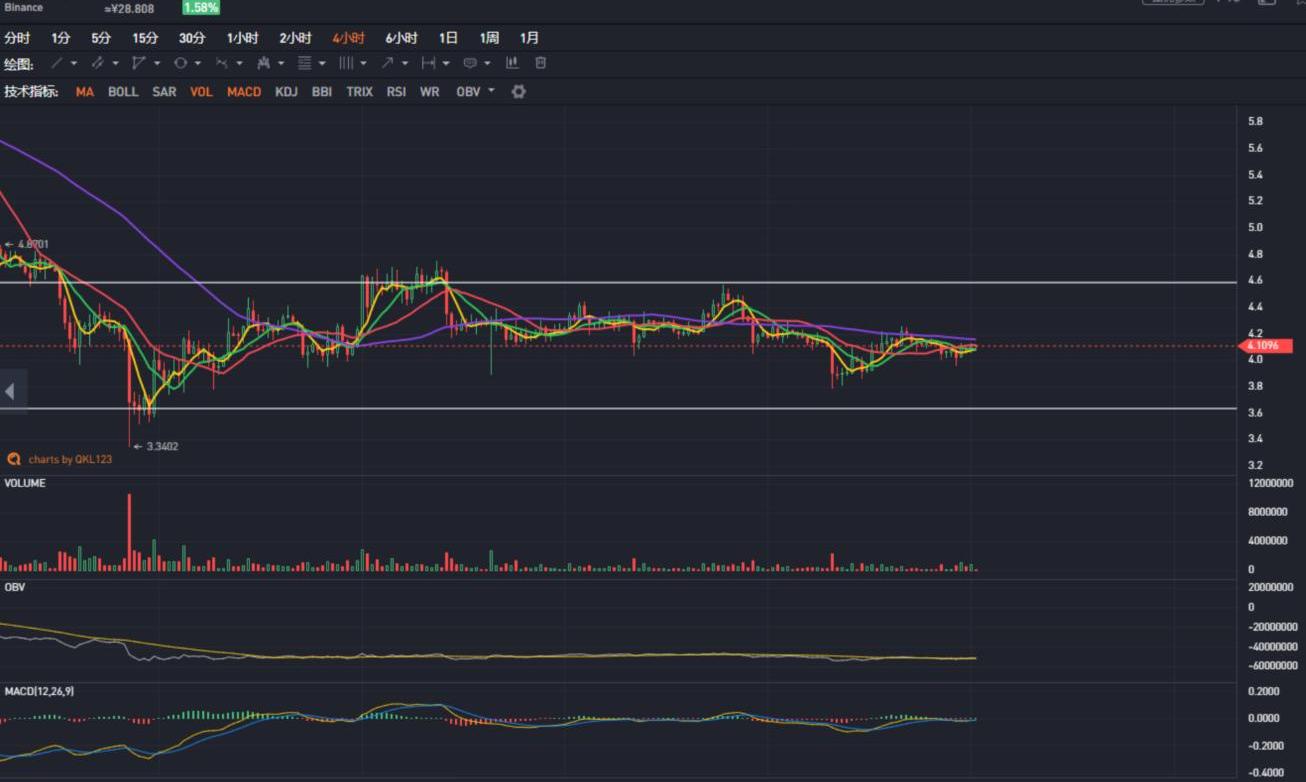Select the 1日 timeframe tab
This screenshot has width=1306, height=782.
pos(448,38)
